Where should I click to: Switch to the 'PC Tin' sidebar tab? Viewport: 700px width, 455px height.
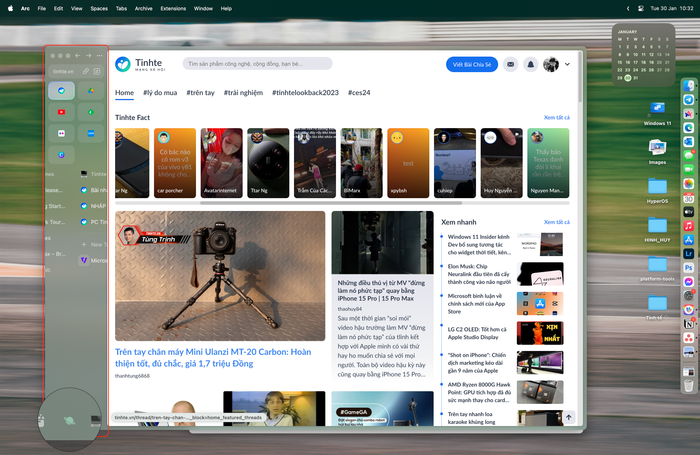coord(94,222)
